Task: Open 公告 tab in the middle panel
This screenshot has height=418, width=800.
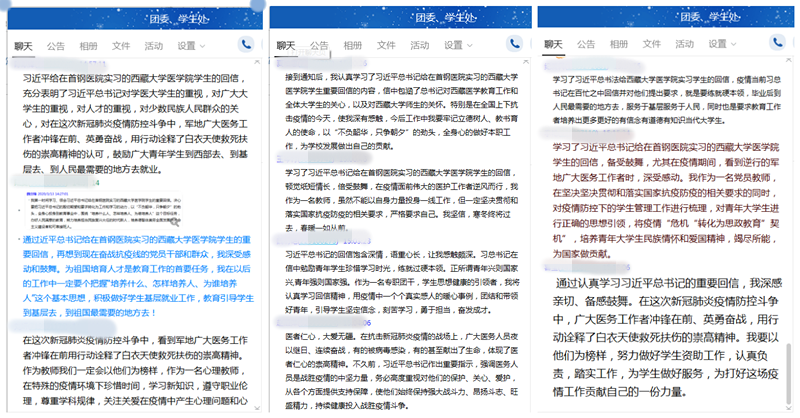Action: coord(322,46)
